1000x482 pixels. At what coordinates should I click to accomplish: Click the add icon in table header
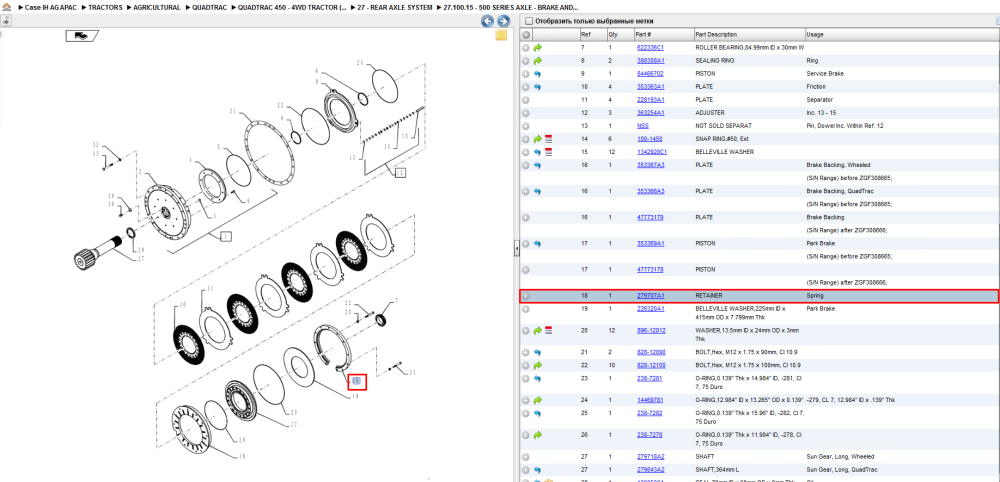click(526, 34)
